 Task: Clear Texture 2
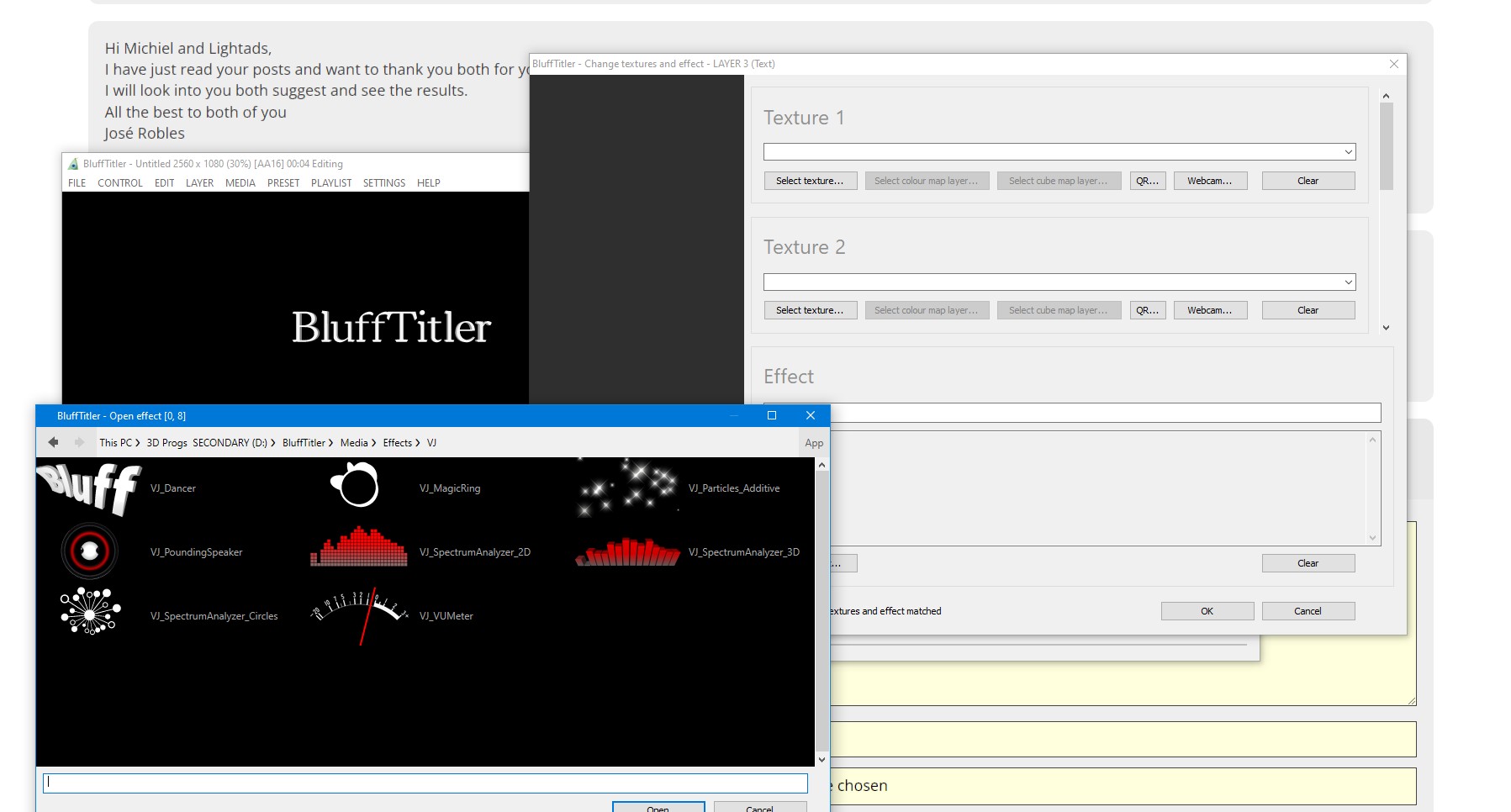click(x=1308, y=310)
